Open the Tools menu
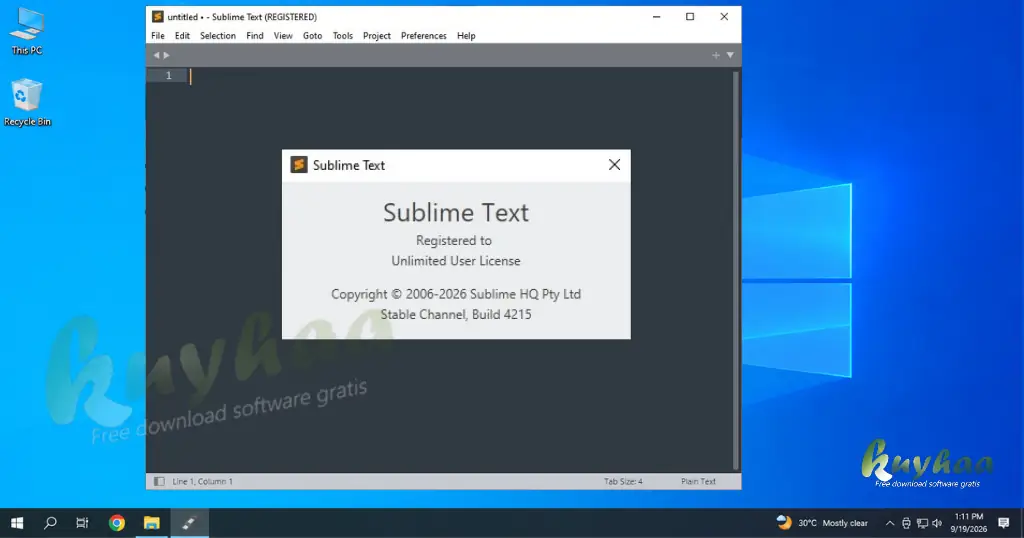The image size is (1024, 538). pos(342,36)
